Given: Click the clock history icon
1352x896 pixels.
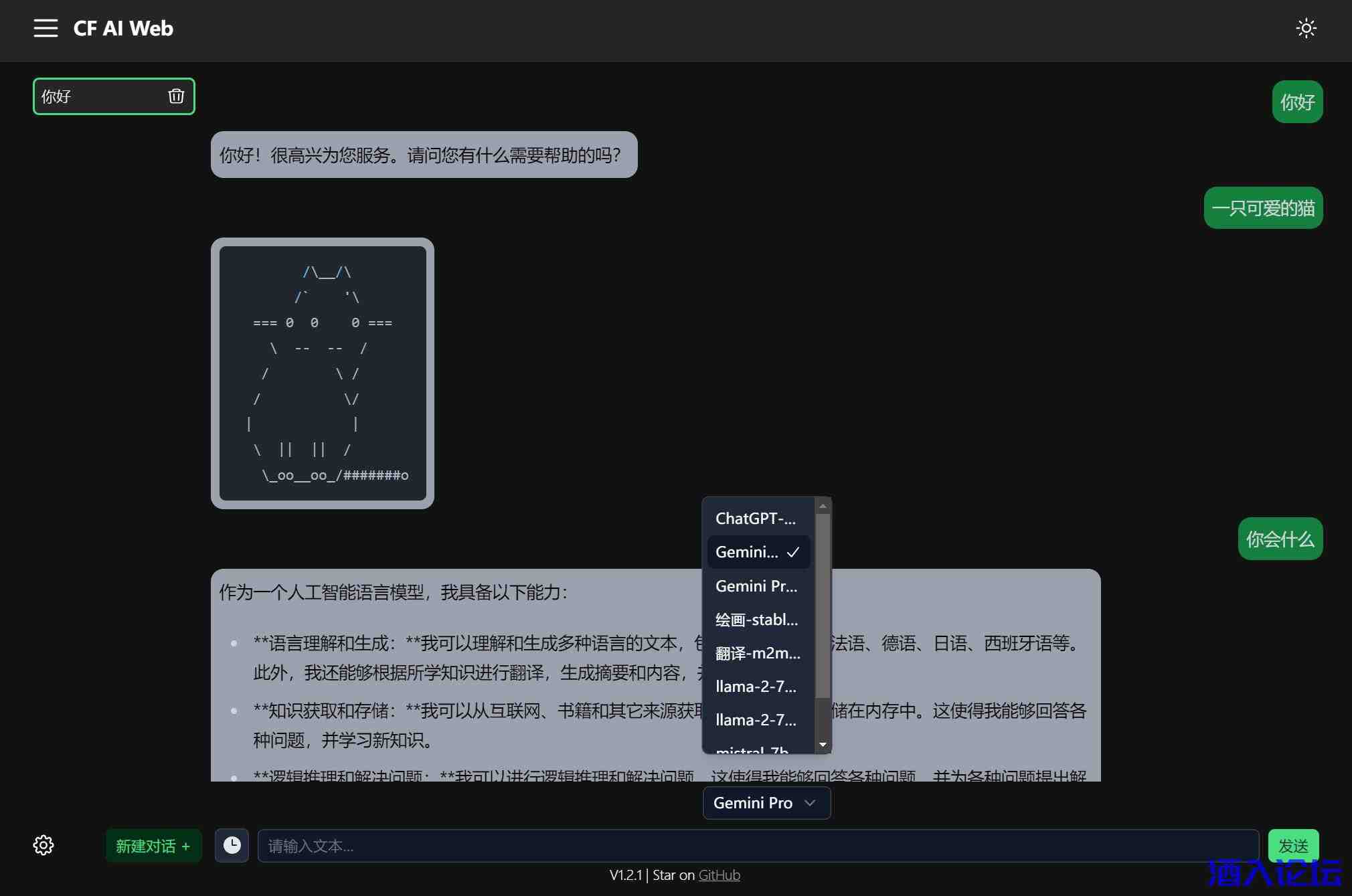Looking at the screenshot, I should tap(232, 845).
